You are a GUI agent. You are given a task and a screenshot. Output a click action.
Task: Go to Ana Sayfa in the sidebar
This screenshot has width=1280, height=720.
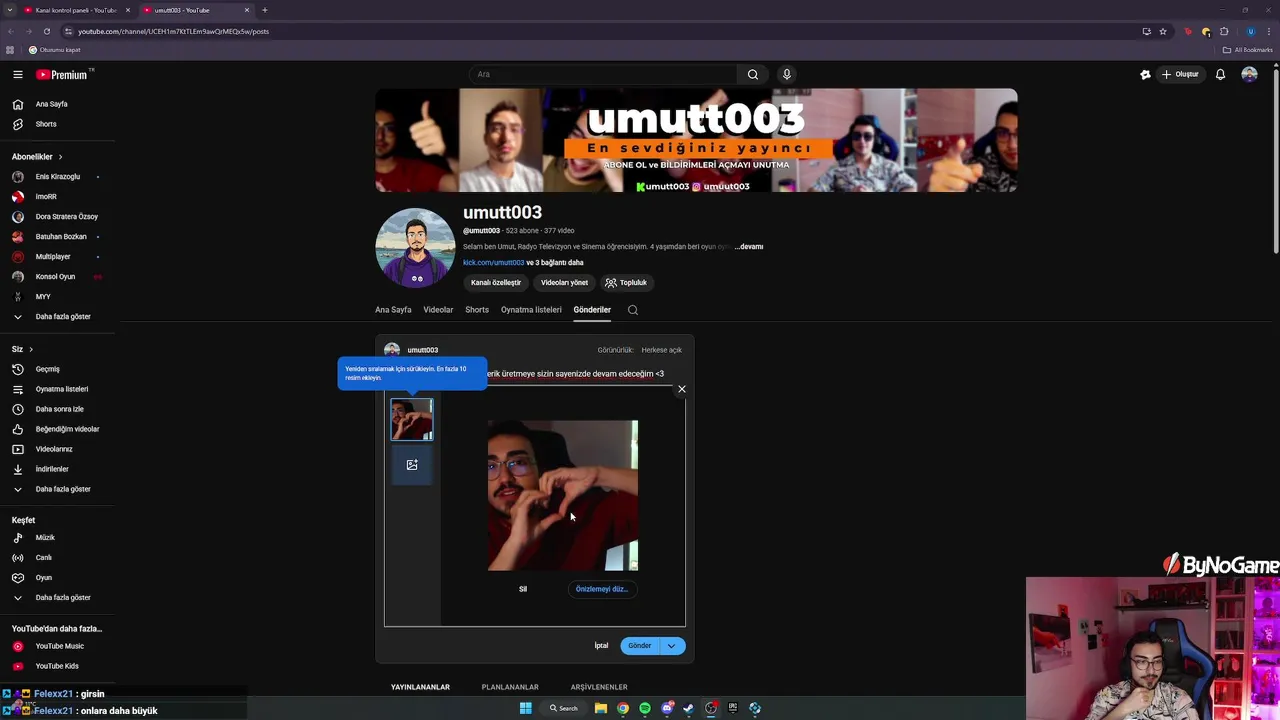coord(51,104)
